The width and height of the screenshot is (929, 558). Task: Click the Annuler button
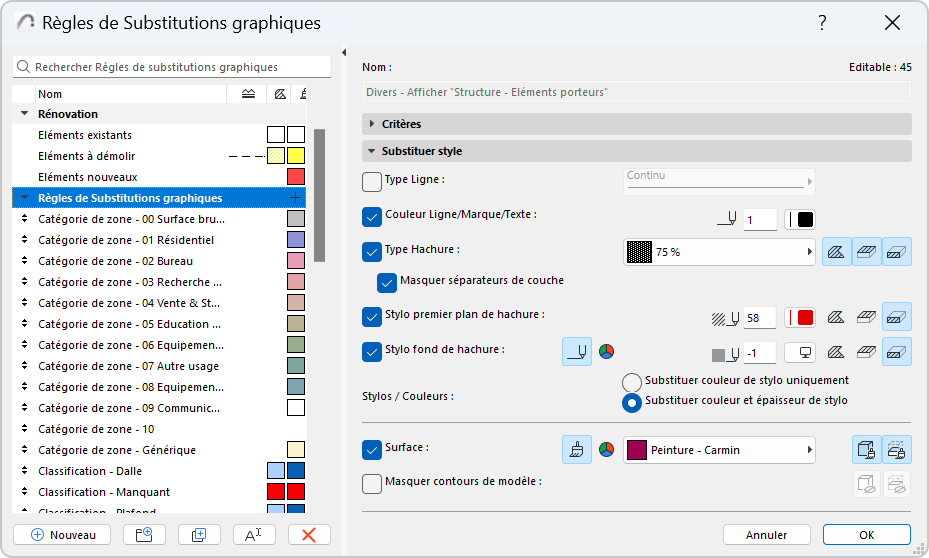click(767, 535)
